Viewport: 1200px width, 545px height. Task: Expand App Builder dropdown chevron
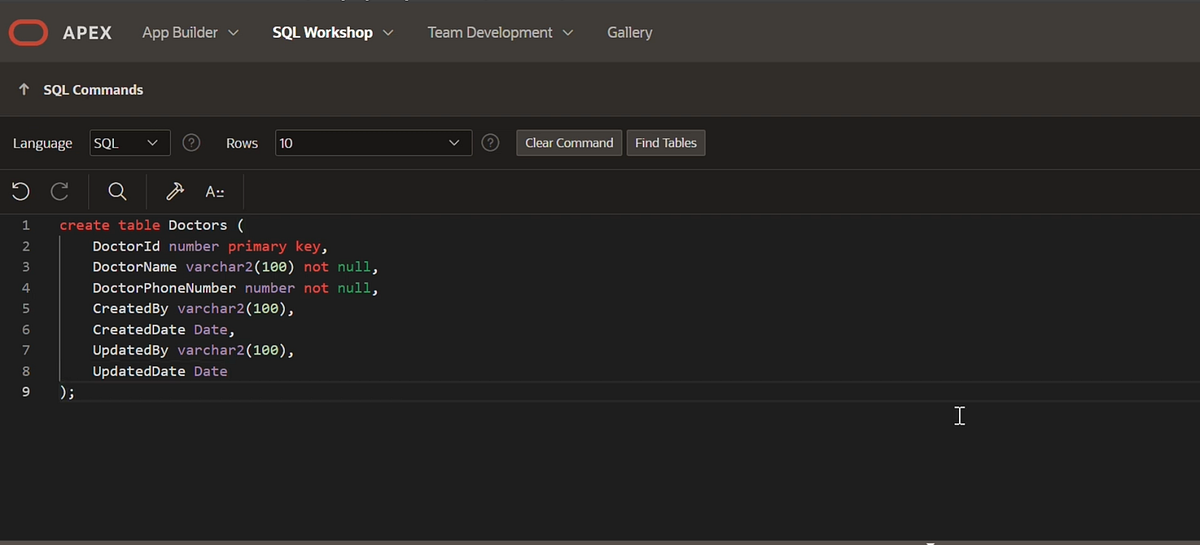pos(234,33)
